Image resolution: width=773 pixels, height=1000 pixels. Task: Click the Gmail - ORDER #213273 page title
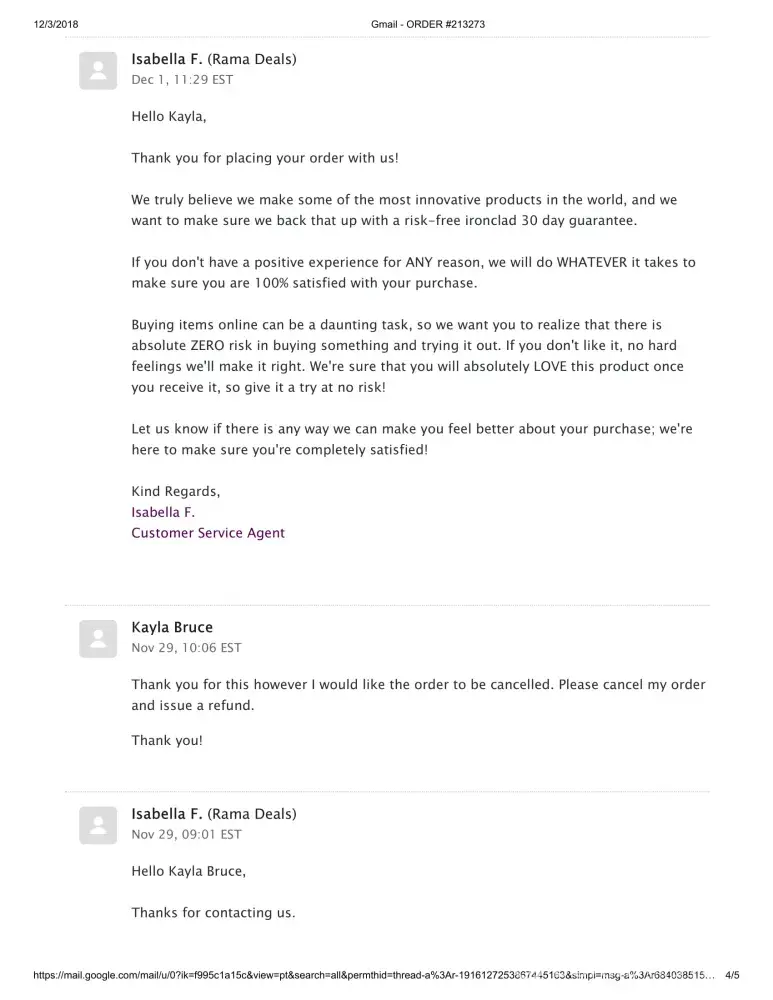[427, 24]
